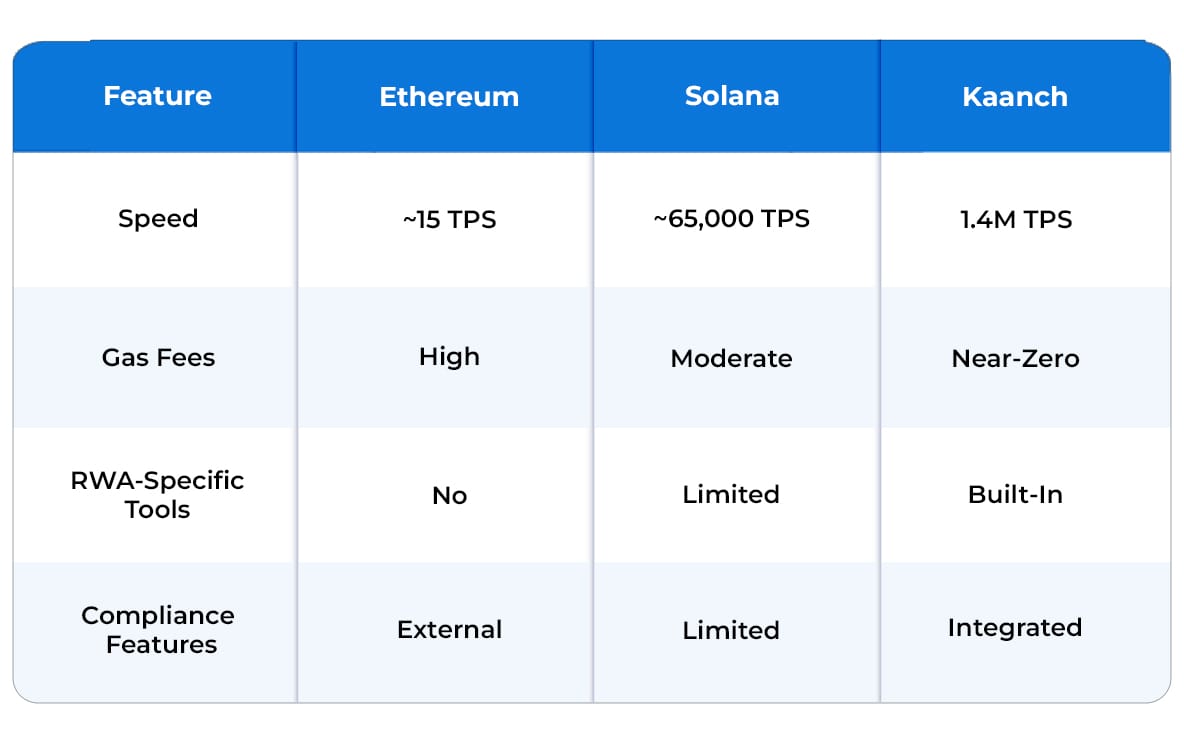Select Ethereum's No cell for RWA tools
Image resolution: width=1184 pixels, height=749 pixels.
click(x=449, y=496)
